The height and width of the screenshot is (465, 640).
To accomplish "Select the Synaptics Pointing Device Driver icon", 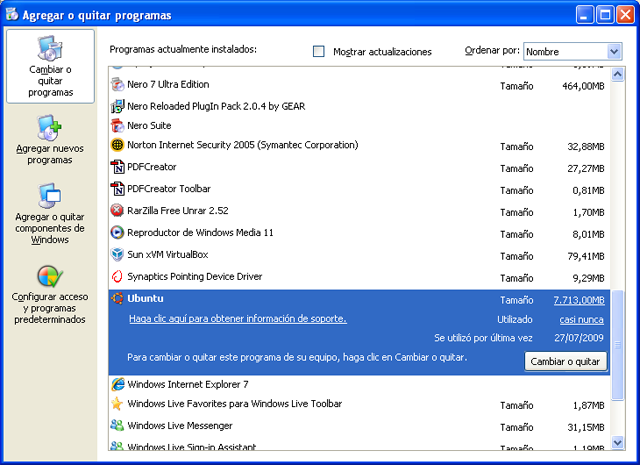I will (118, 277).
